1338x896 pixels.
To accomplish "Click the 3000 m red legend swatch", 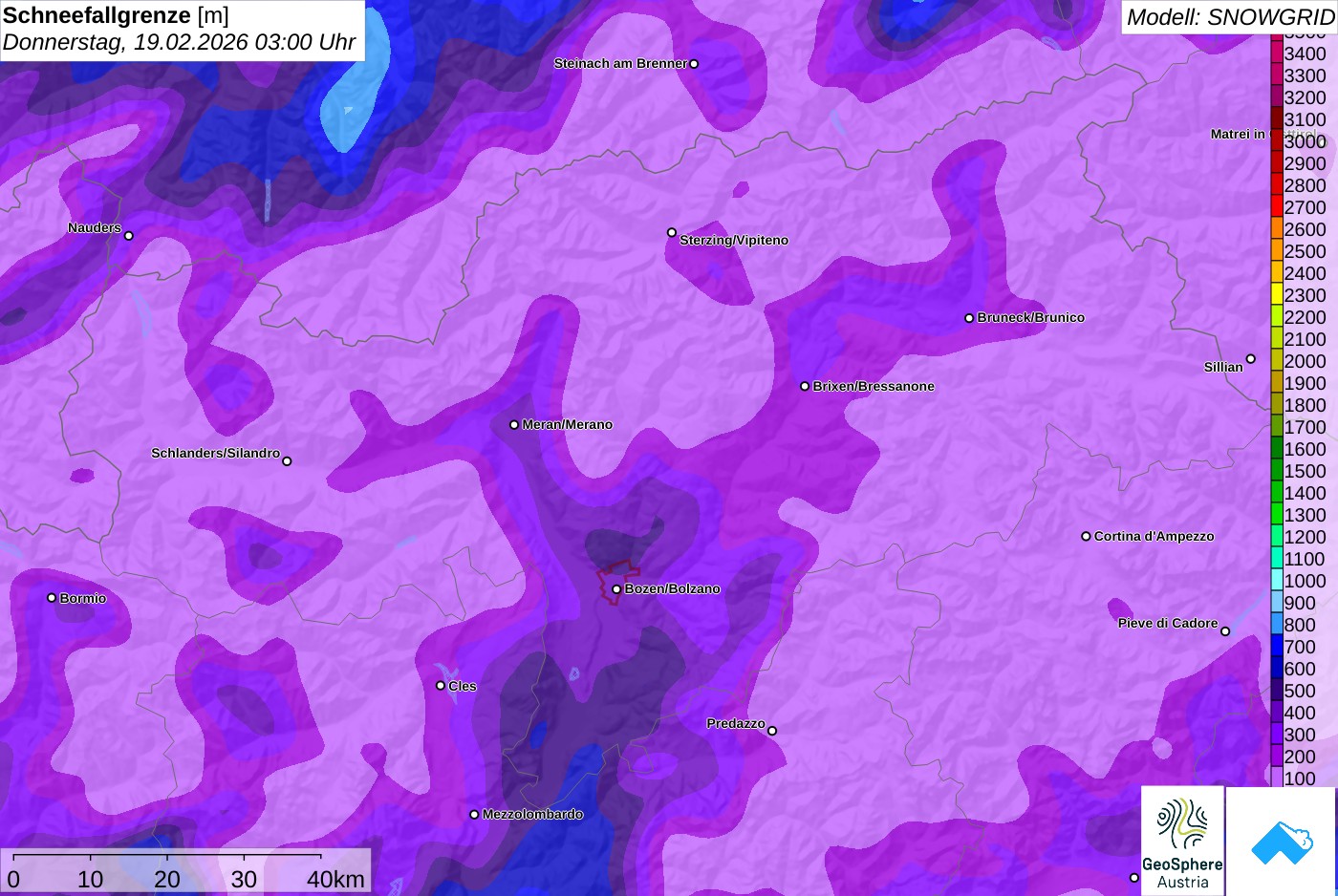I will pyautogui.click(x=1277, y=141).
